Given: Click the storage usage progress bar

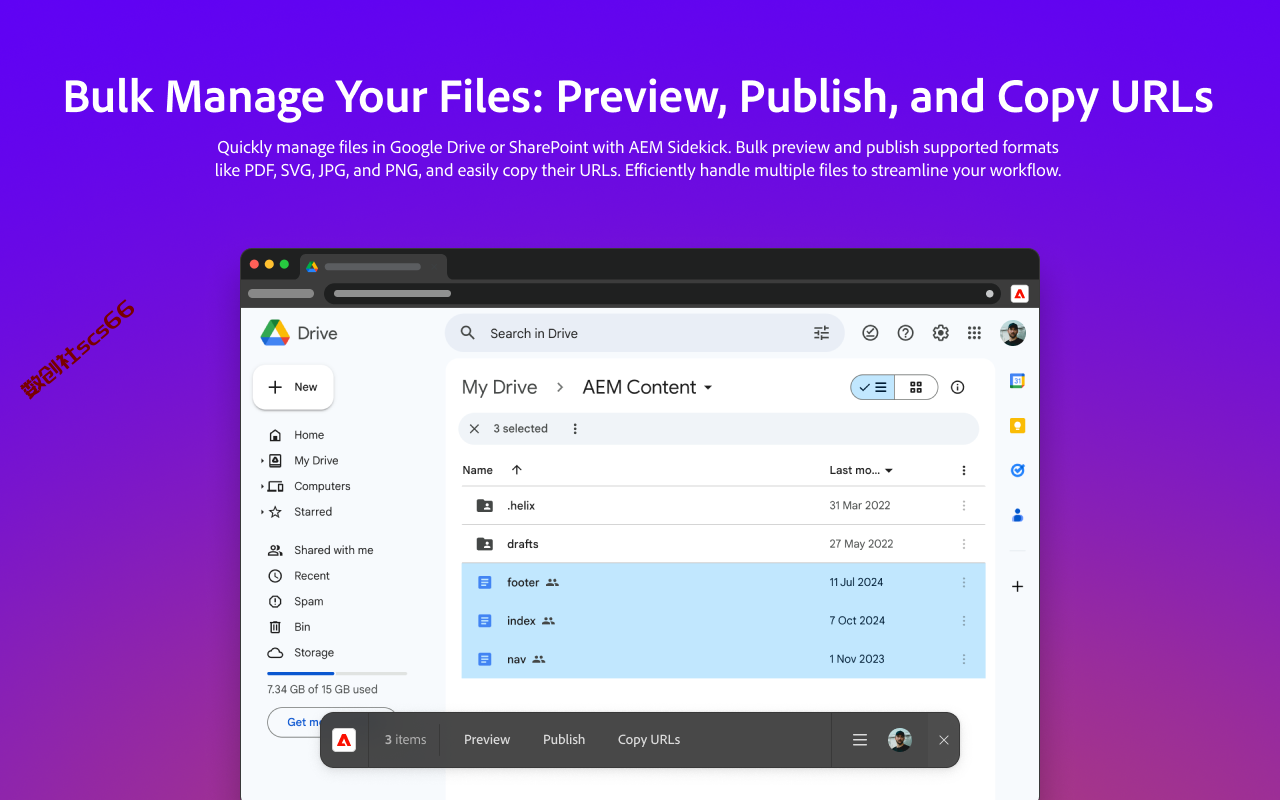Looking at the screenshot, I should click(x=337, y=673).
